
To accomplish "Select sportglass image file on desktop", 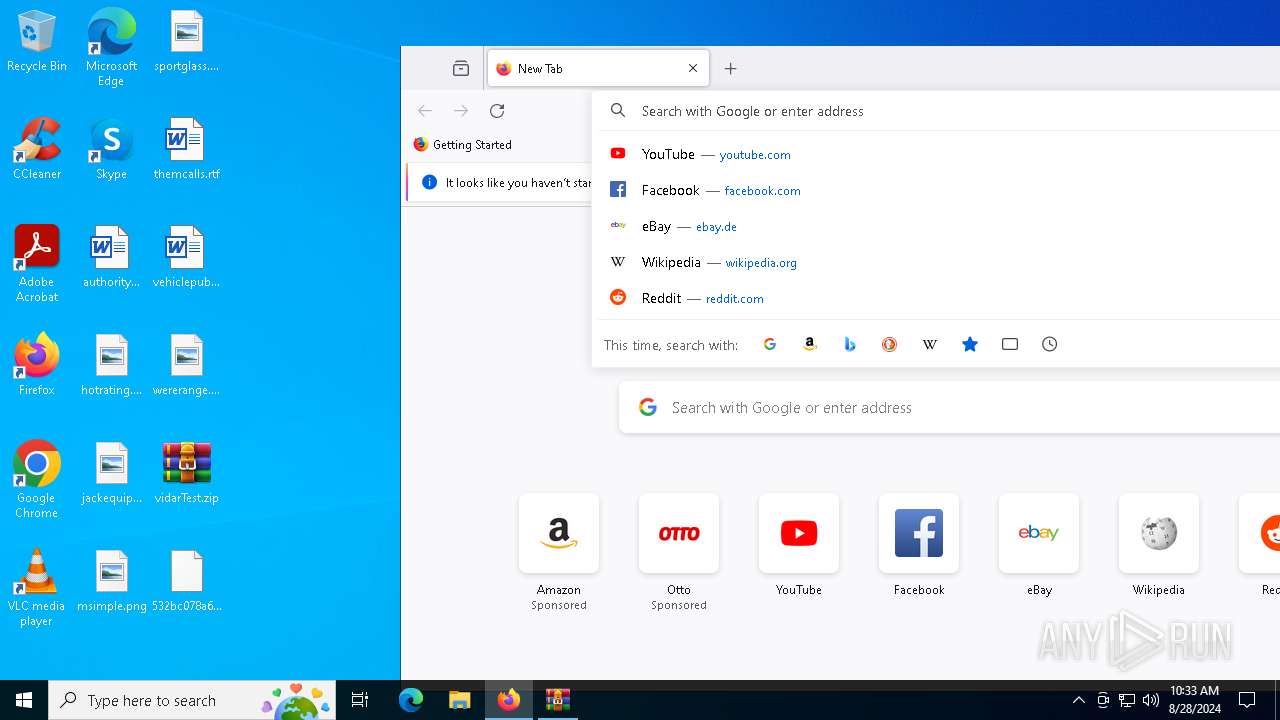I will 186,41.
